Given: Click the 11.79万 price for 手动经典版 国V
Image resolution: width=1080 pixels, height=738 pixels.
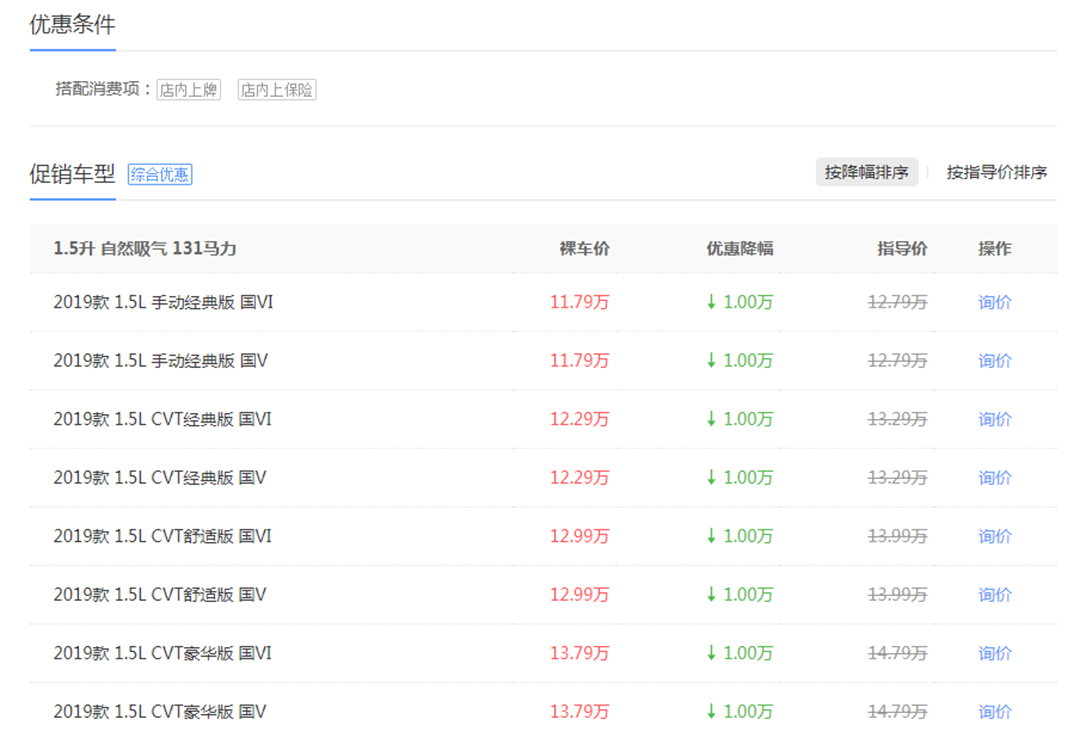Looking at the screenshot, I should (579, 361).
